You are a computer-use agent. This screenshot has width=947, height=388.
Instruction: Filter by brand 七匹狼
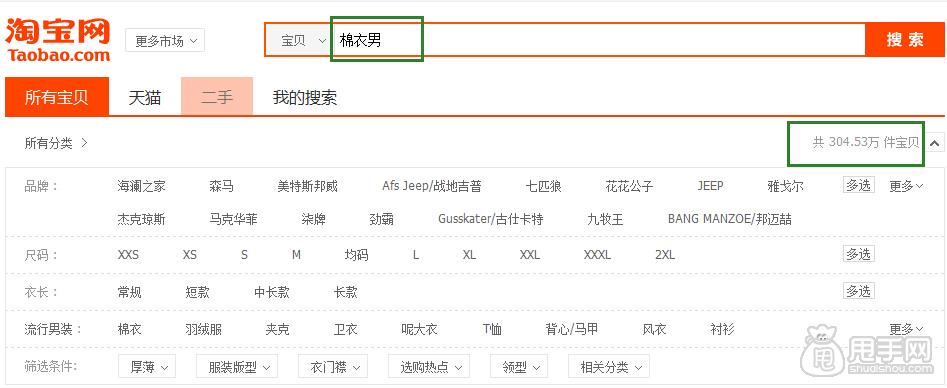[544, 186]
